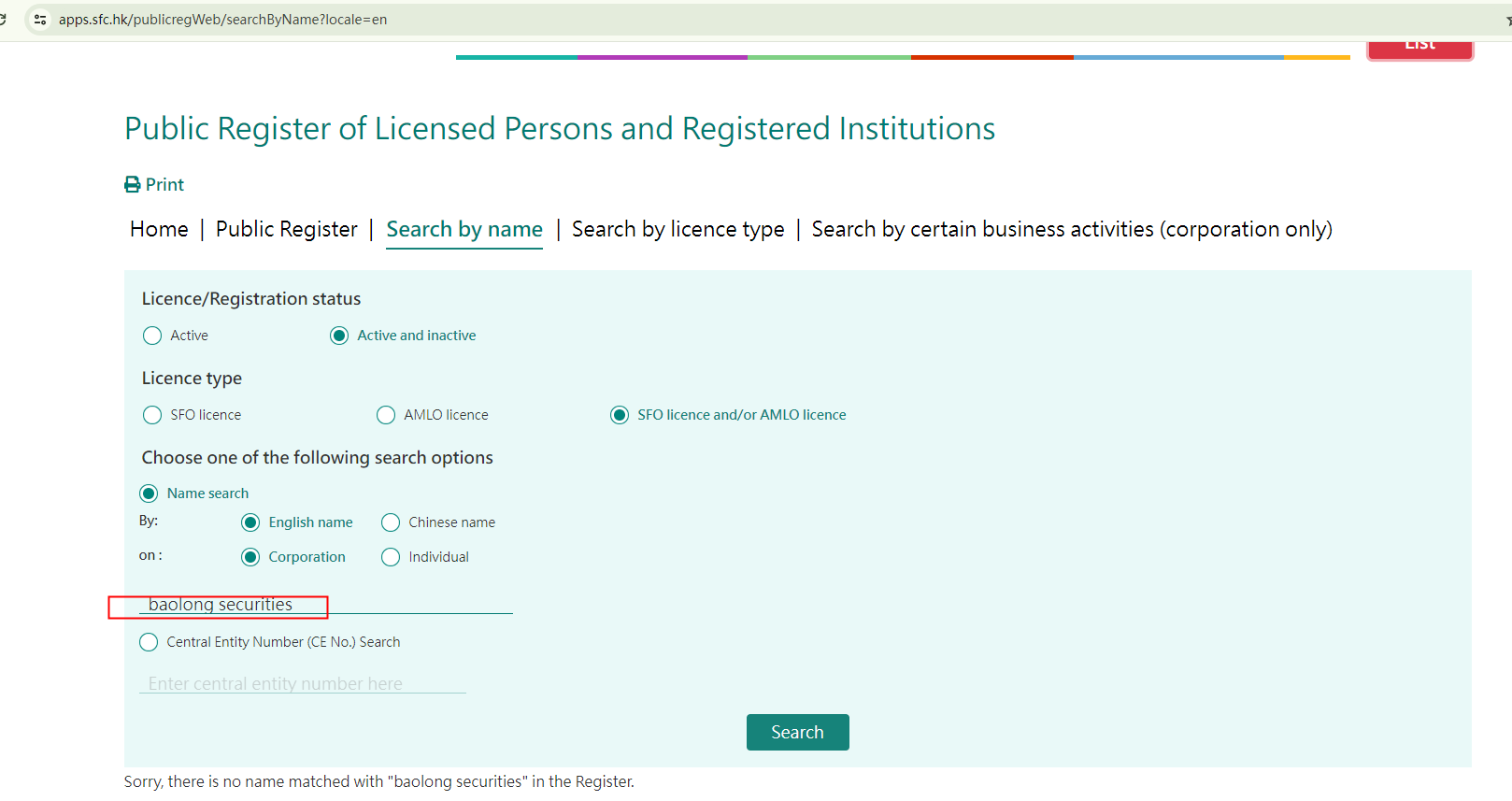Go to the Home navigation link
This screenshot has height=801, width=1512.
point(159,230)
